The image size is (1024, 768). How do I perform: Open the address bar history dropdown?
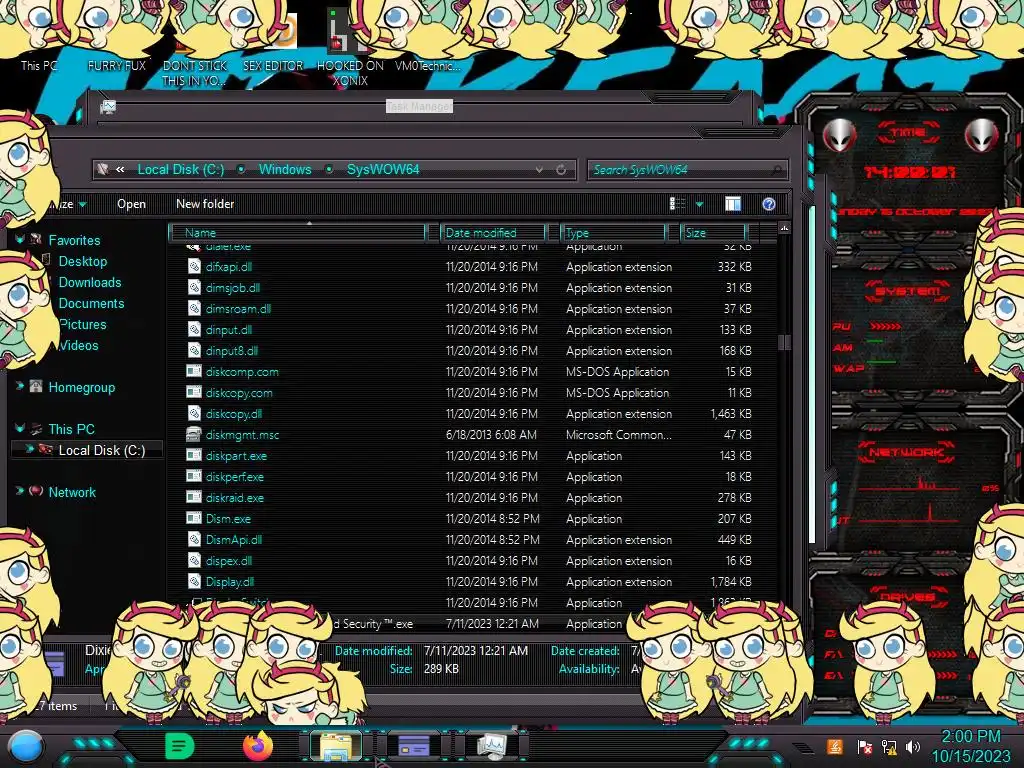pyautogui.click(x=539, y=170)
